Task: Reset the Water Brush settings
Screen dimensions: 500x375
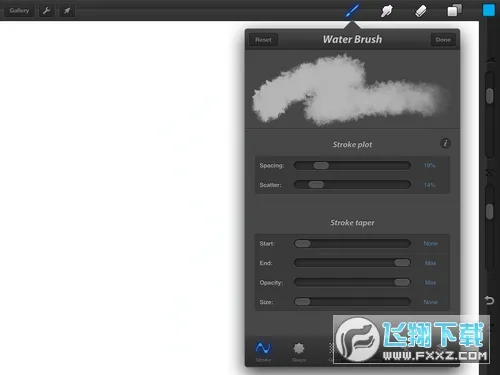Action: (x=263, y=40)
